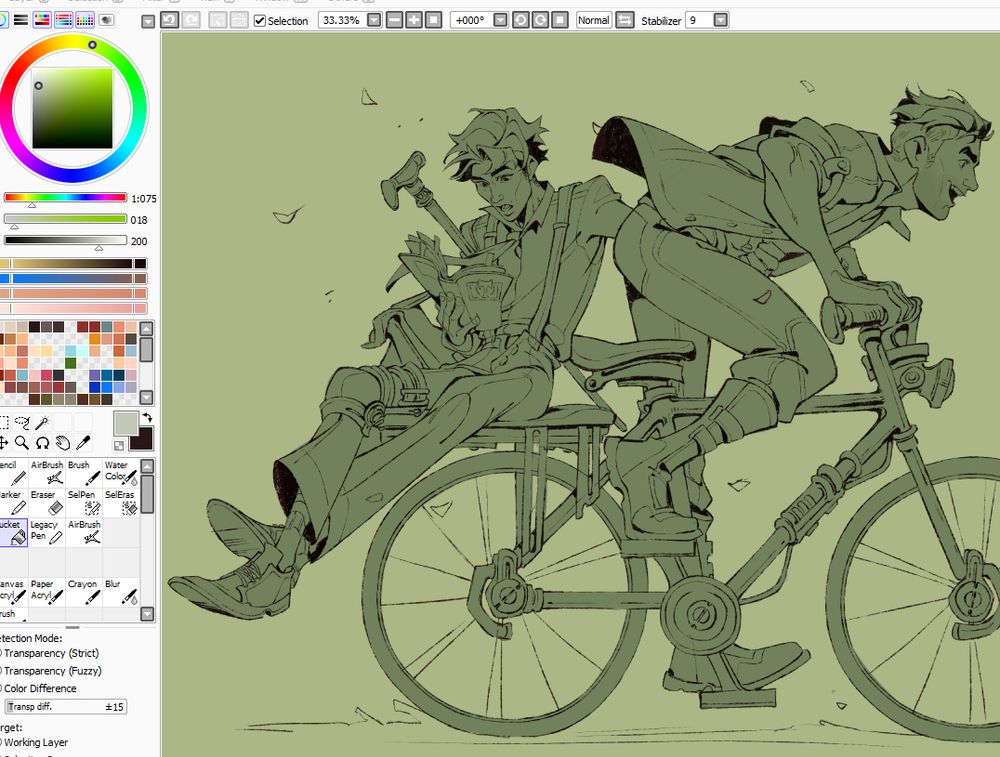Toggle the RGB slider panel
Image resolution: width=1000 pixels, height=757 pixels.
coord(20,20)
